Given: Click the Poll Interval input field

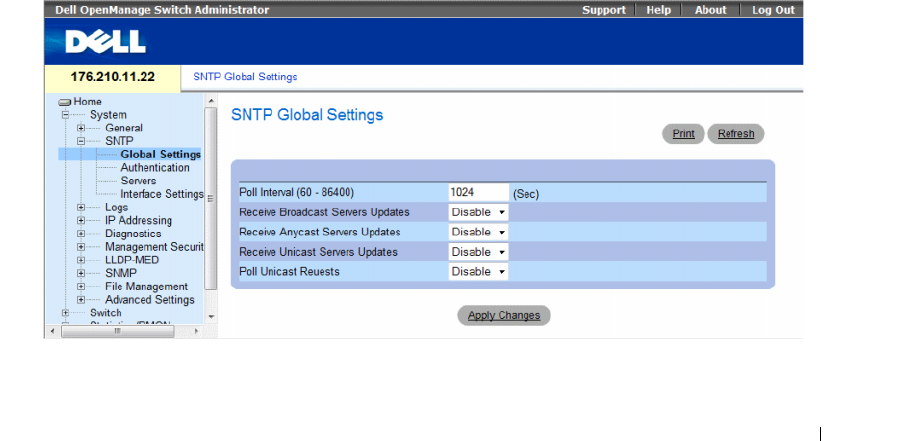Looking at the screenshot, I should [x=478, y=193].
